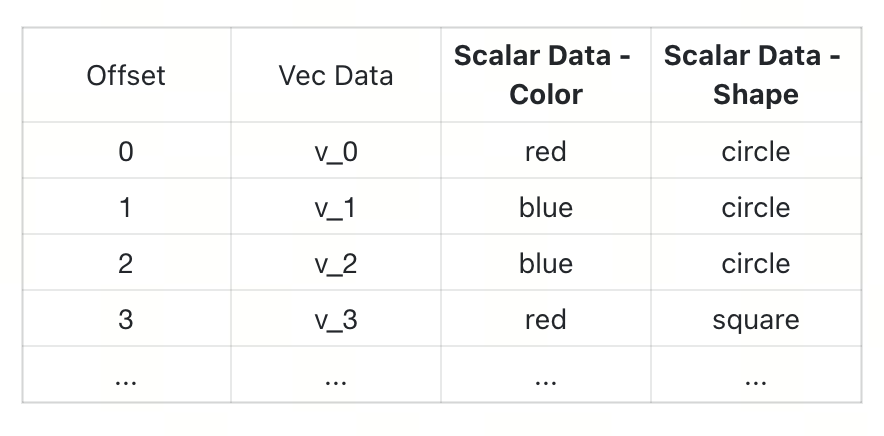This screenshot has width=884, height=436.
Task: Click offset cell with value 2
Action: pyautogui.click(x=126, y=263)
